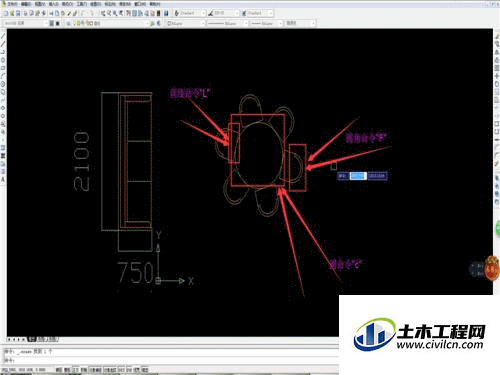
Task: Select the Move modify tool
Action: [497, 76]
